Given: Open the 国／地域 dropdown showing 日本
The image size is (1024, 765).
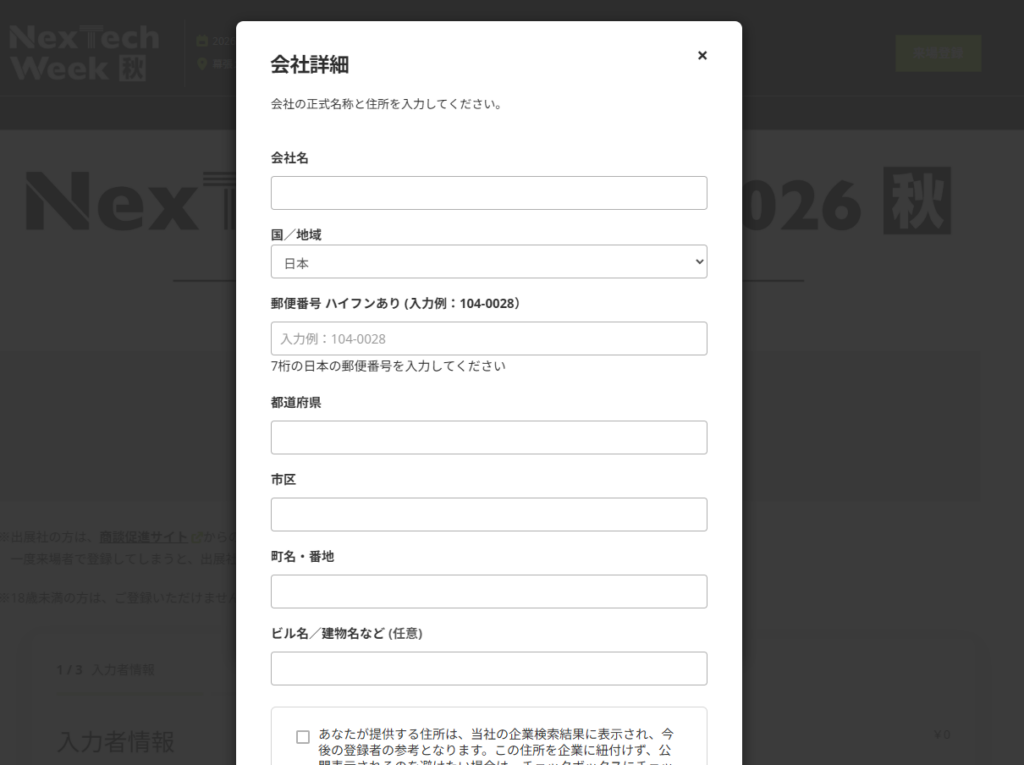Looking at the screenshot, I should click(488, 262).
